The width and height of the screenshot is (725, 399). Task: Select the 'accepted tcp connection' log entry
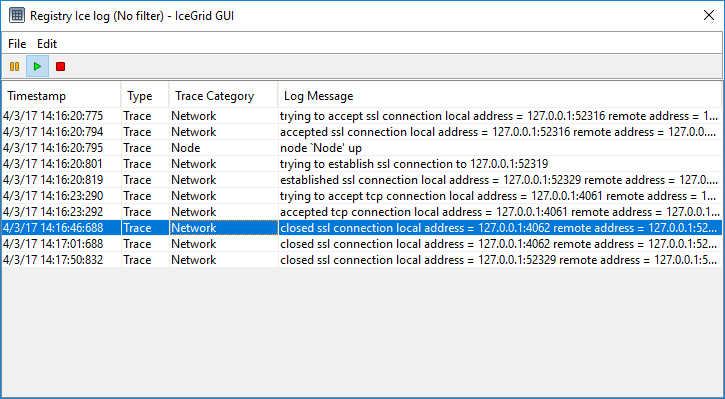pos(362,212)
